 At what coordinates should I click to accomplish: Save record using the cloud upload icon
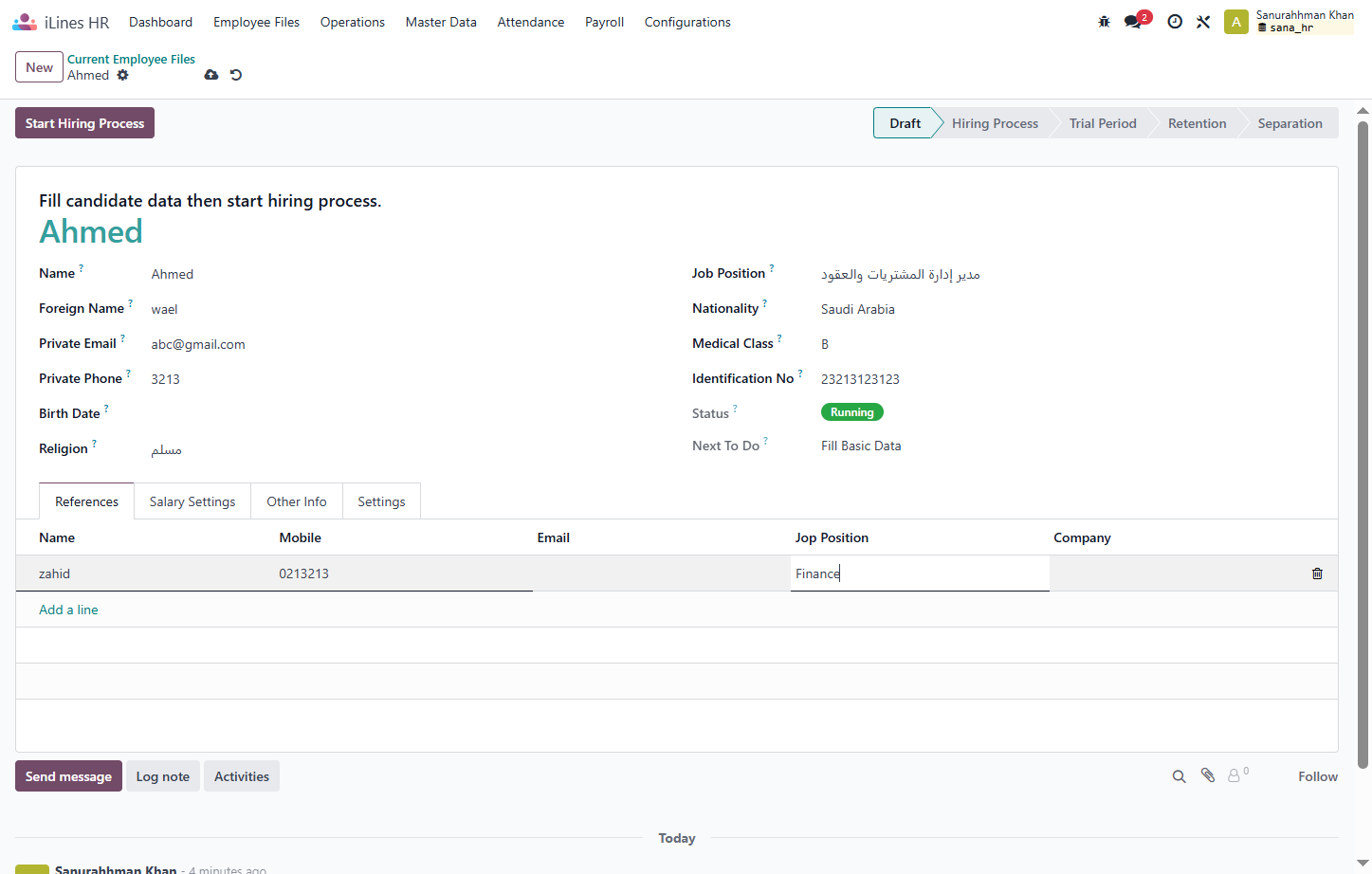pos(211,75)
